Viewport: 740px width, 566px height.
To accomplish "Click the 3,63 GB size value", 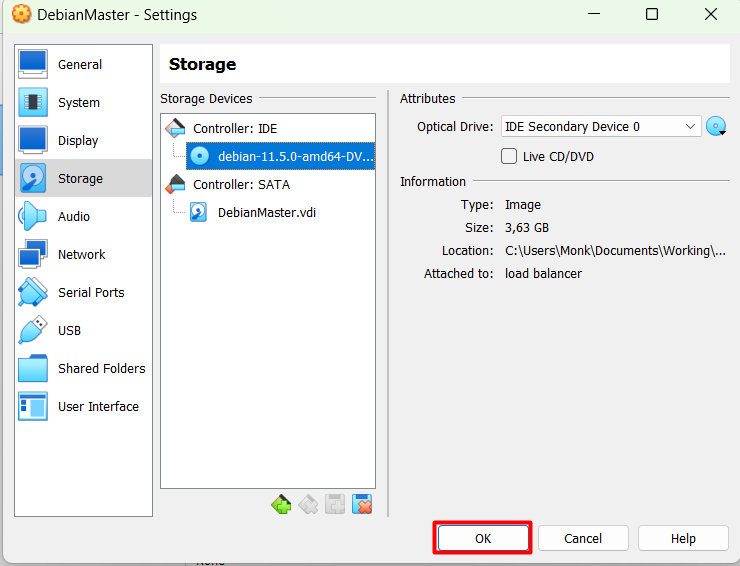I will tap(527, 228).
